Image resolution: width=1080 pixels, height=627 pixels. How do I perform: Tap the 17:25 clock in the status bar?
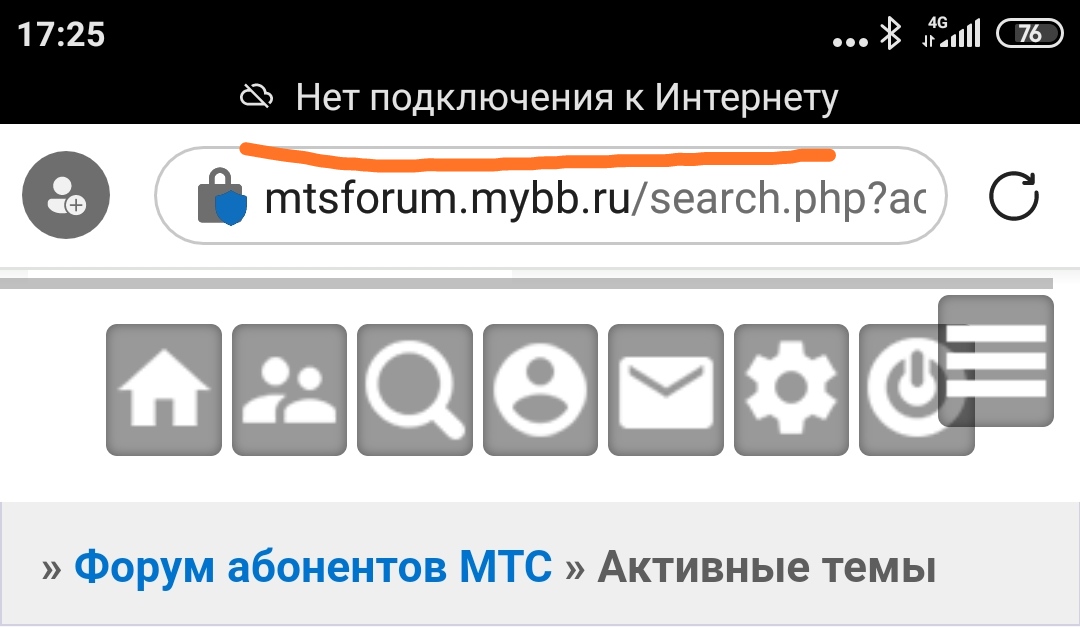click(x=61, y=34)
